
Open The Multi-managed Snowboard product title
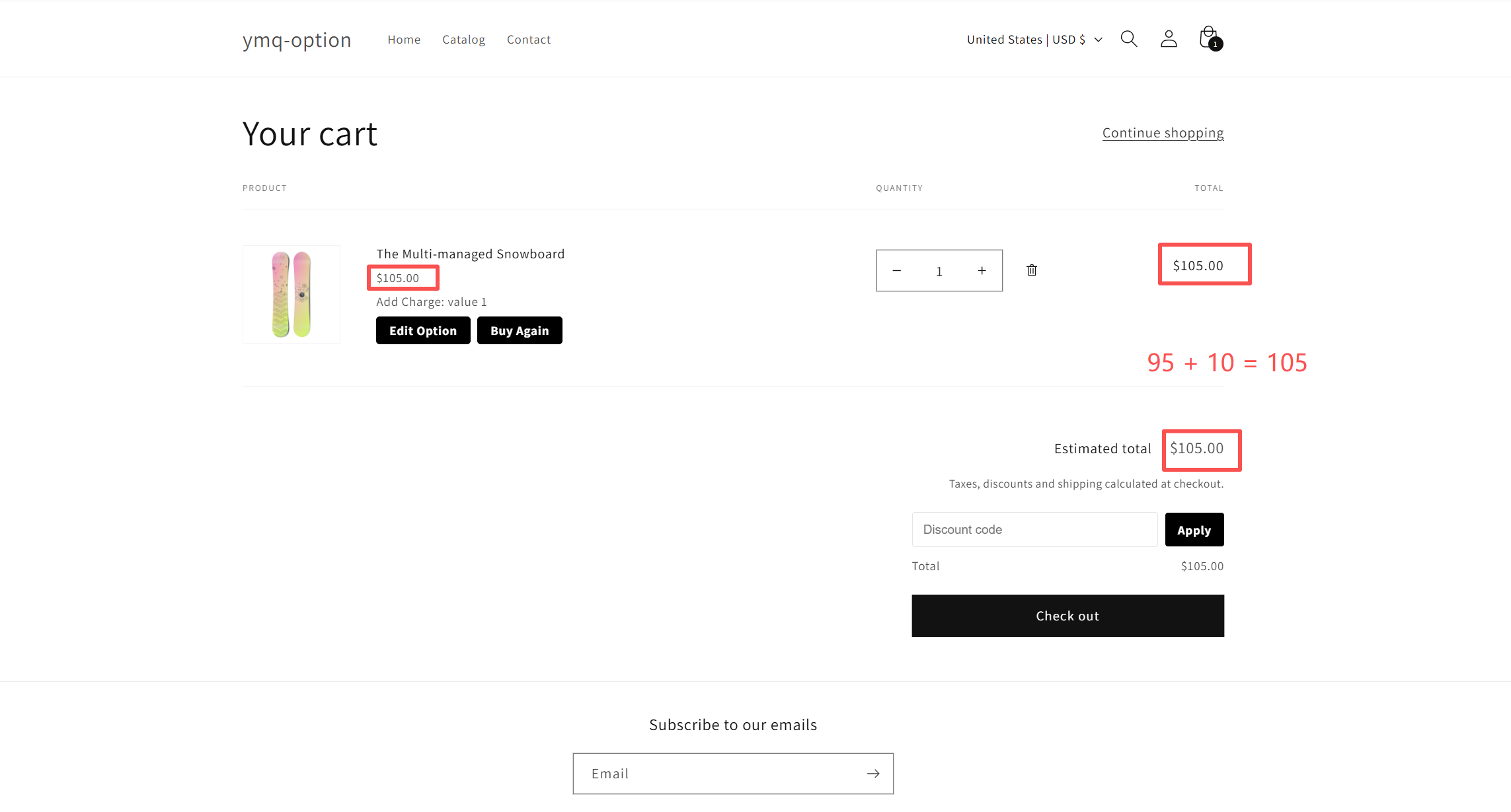[x=470, y=254]
